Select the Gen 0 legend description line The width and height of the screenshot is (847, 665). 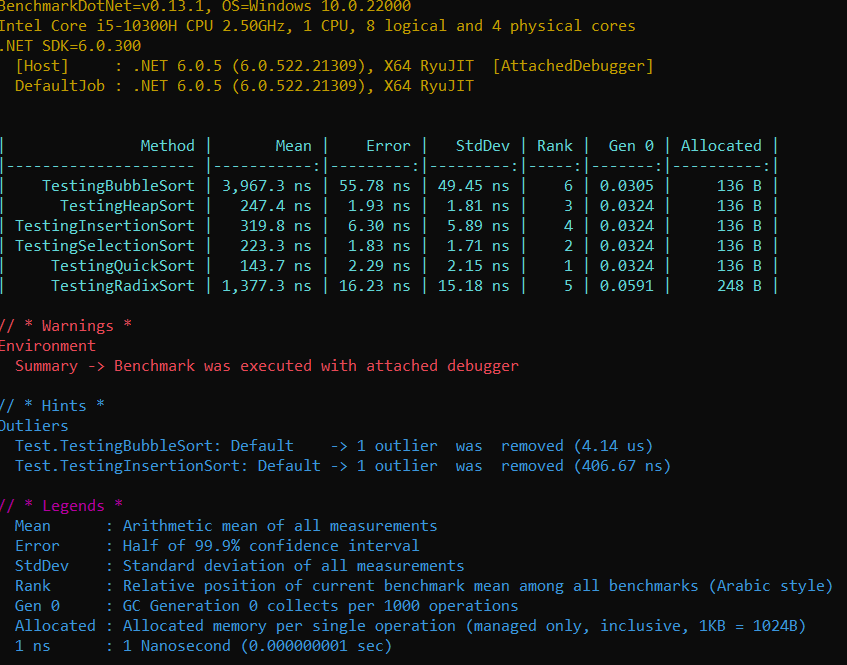[x=267, y=606]
